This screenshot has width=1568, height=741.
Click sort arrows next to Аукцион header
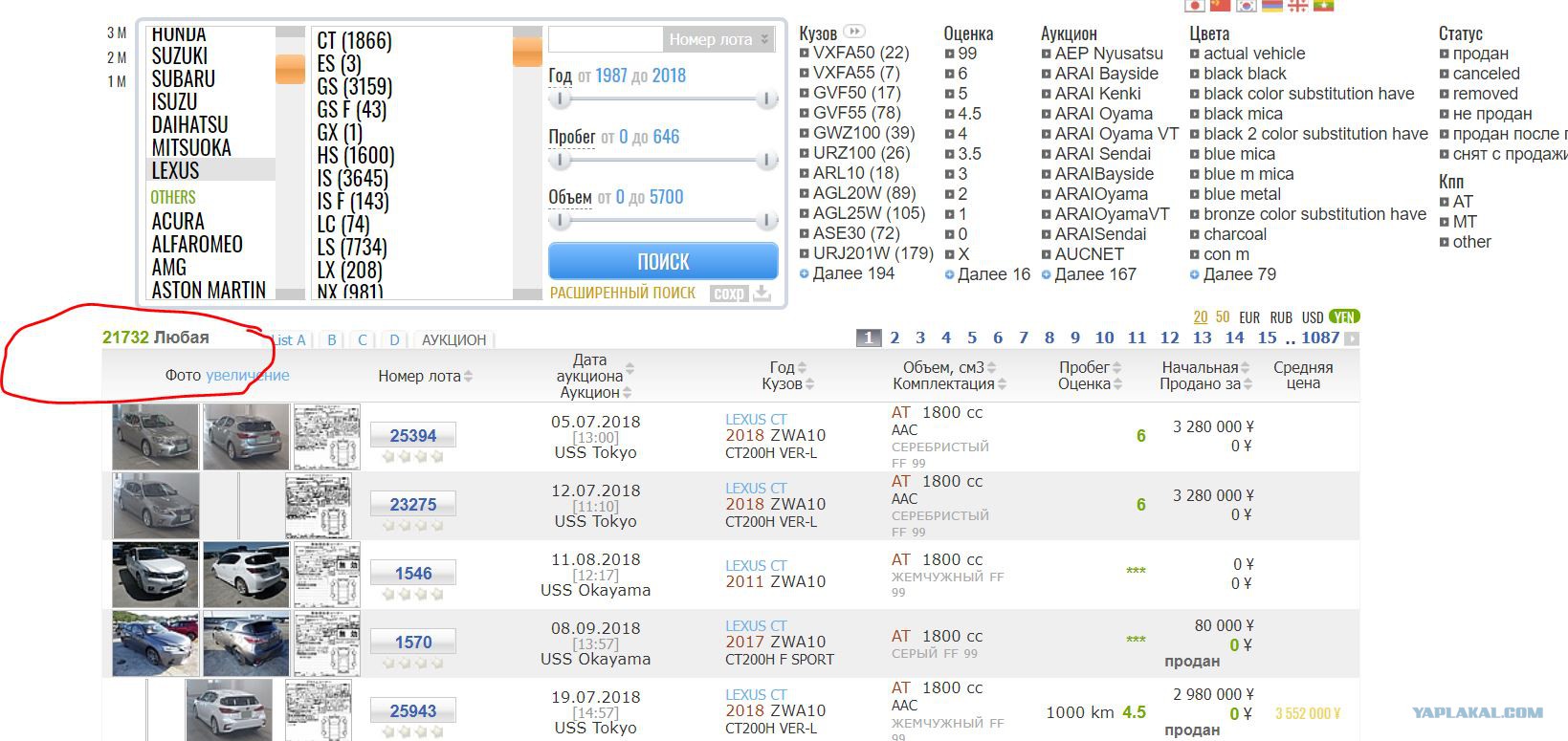(x=627, y=393)
